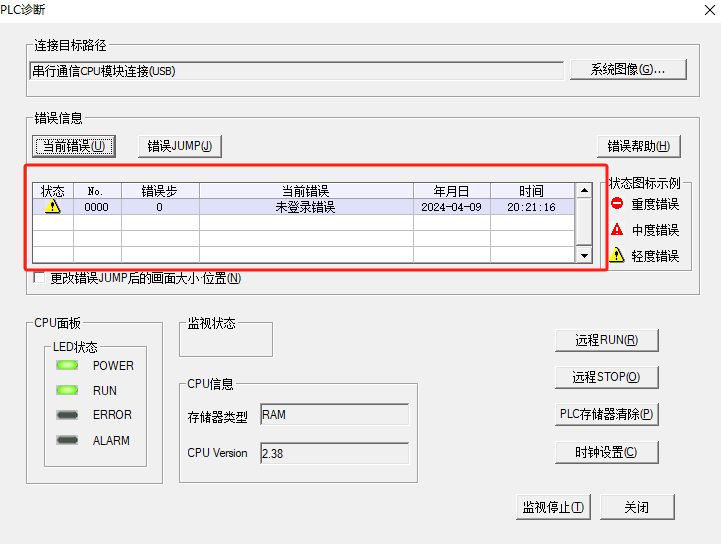
Task: Open 时钟设置 clock settings
Action: tap(606, 452)
